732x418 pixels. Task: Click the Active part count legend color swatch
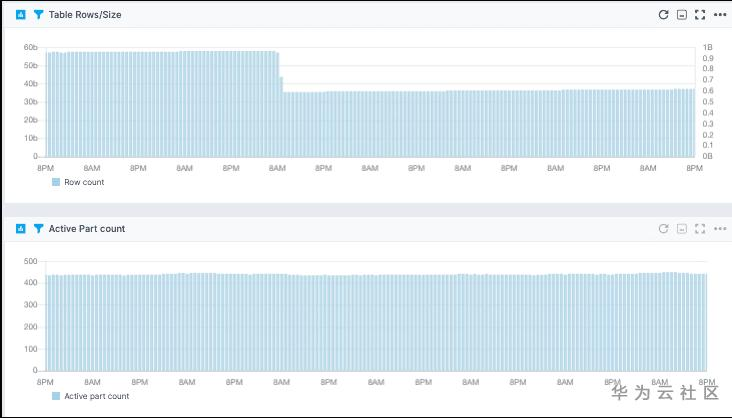tap(56, 396)
